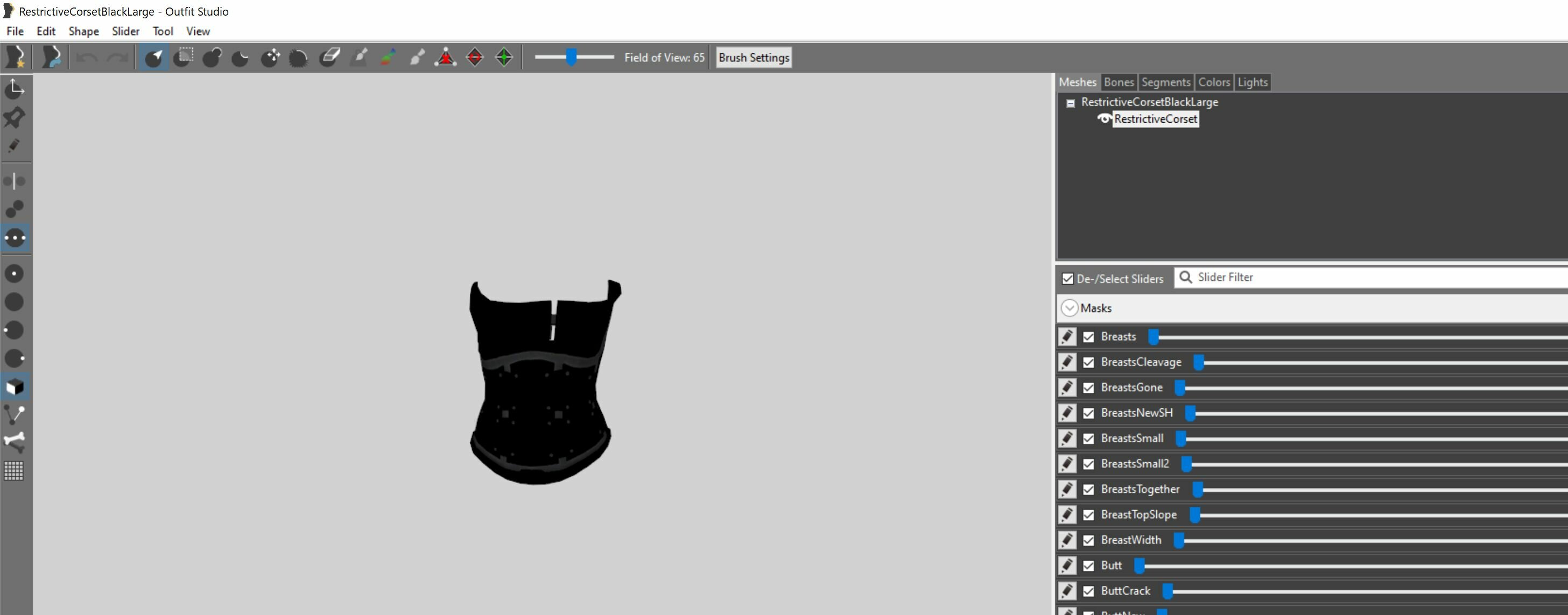
Task: Click the edit pencil for Breasts slider
Action: pos(1067,336)
